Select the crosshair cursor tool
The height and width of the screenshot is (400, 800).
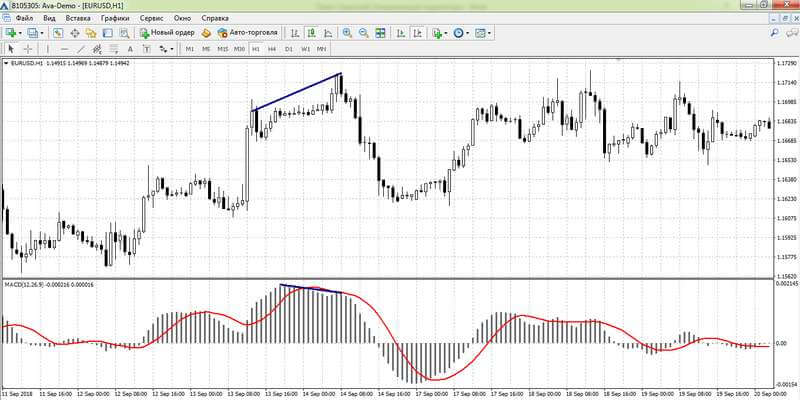pyautogui.click(x=28, y=48)
